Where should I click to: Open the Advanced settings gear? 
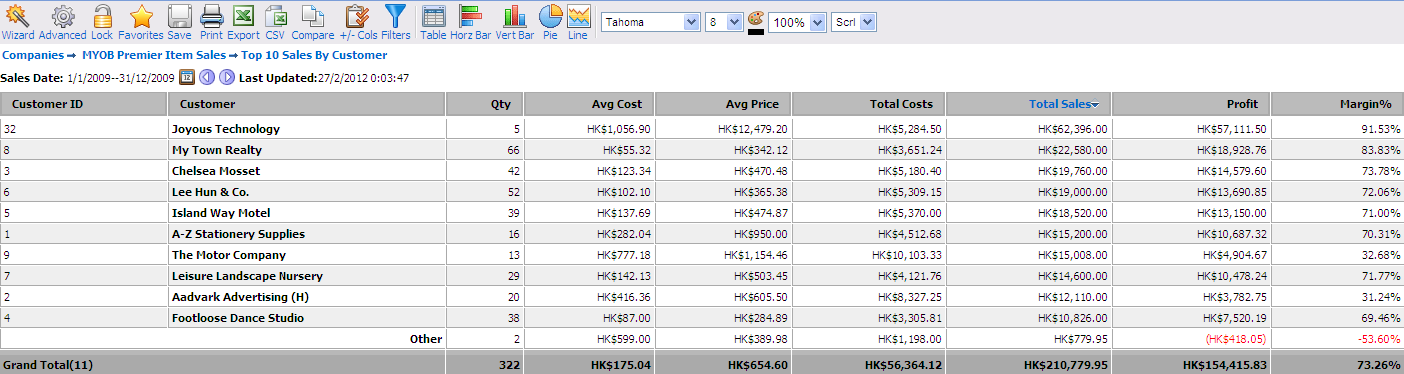coord(63,21)
